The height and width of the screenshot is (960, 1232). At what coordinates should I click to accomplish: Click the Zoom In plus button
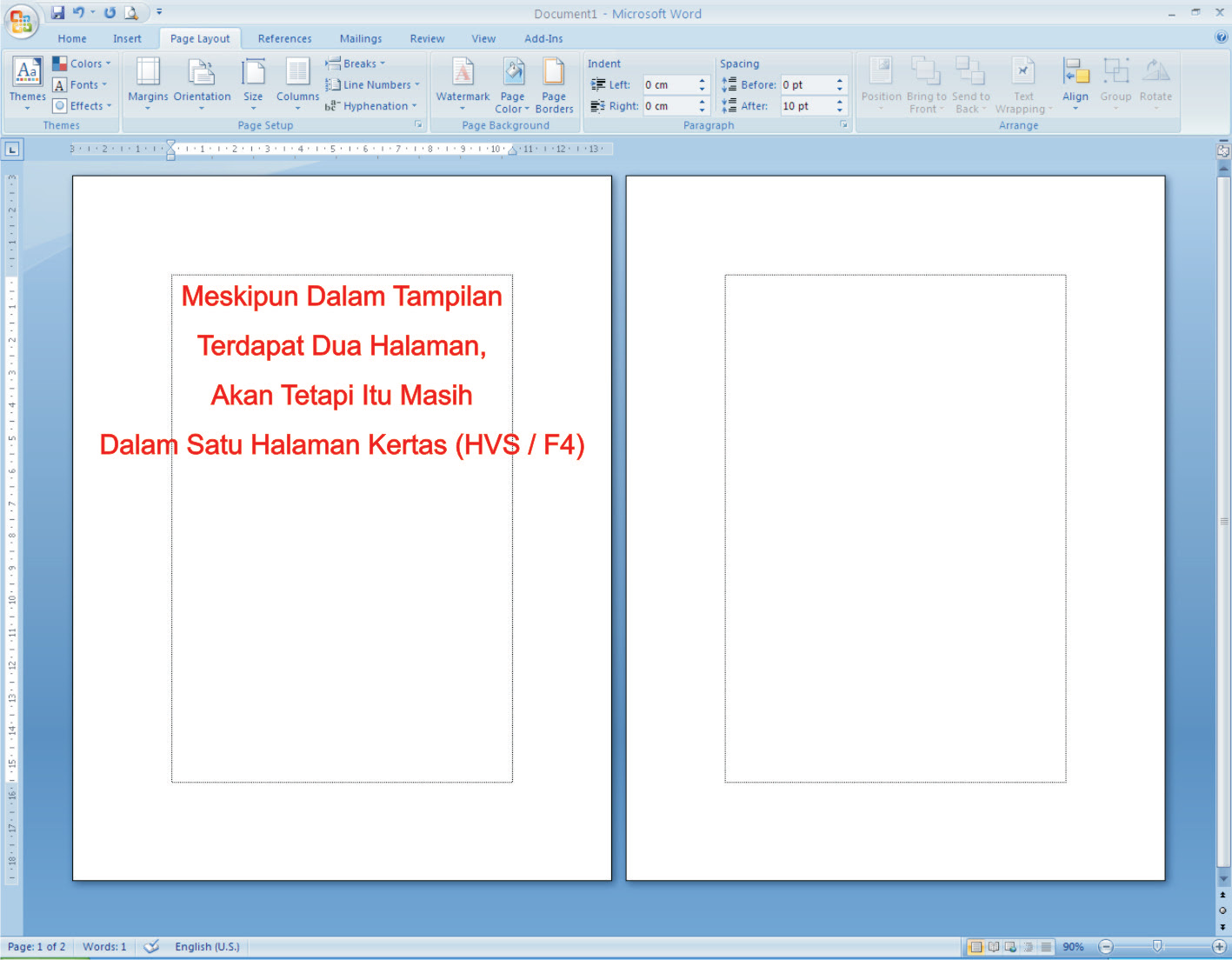[1219, 947]
